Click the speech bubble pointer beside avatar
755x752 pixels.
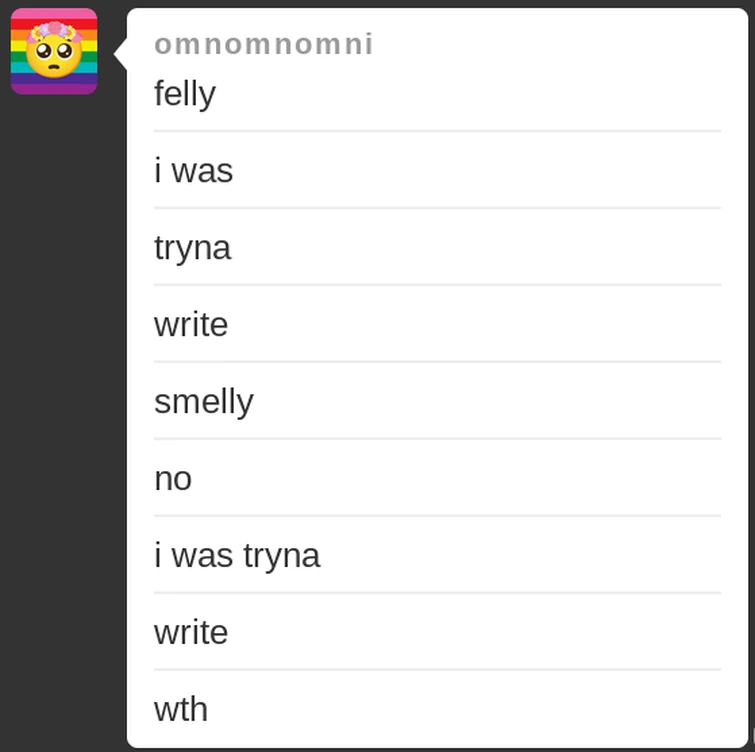coord(121,53)
